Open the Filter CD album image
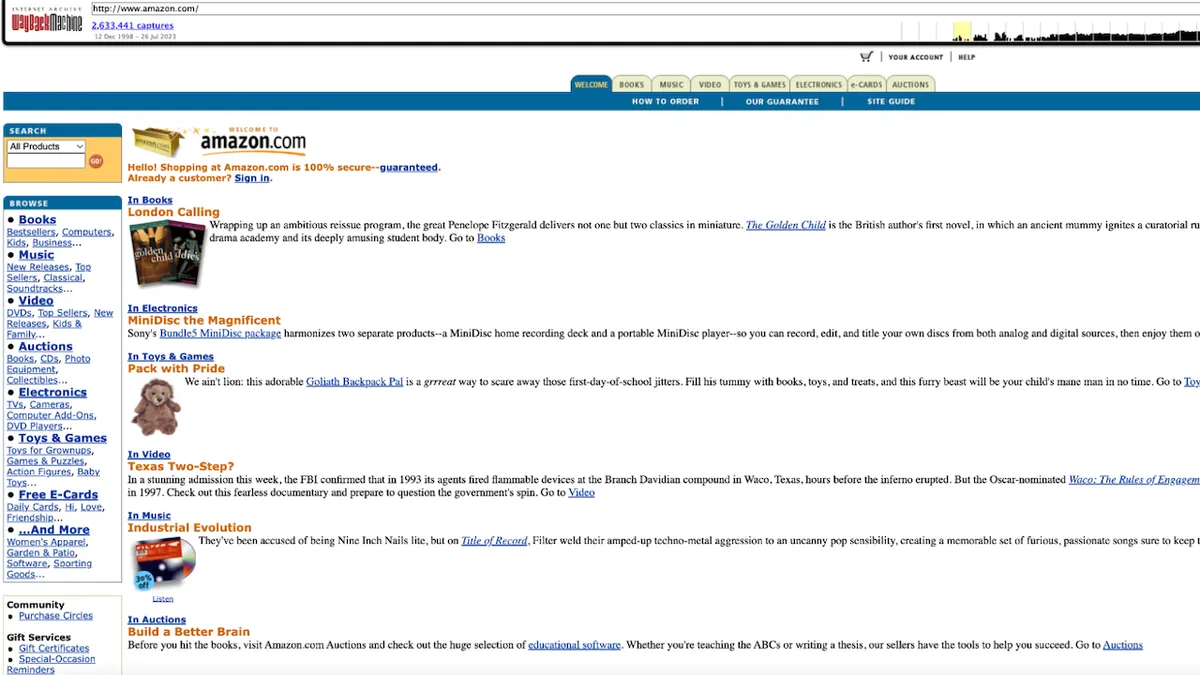Viewport: 1200px width, 675px height. 163,563
